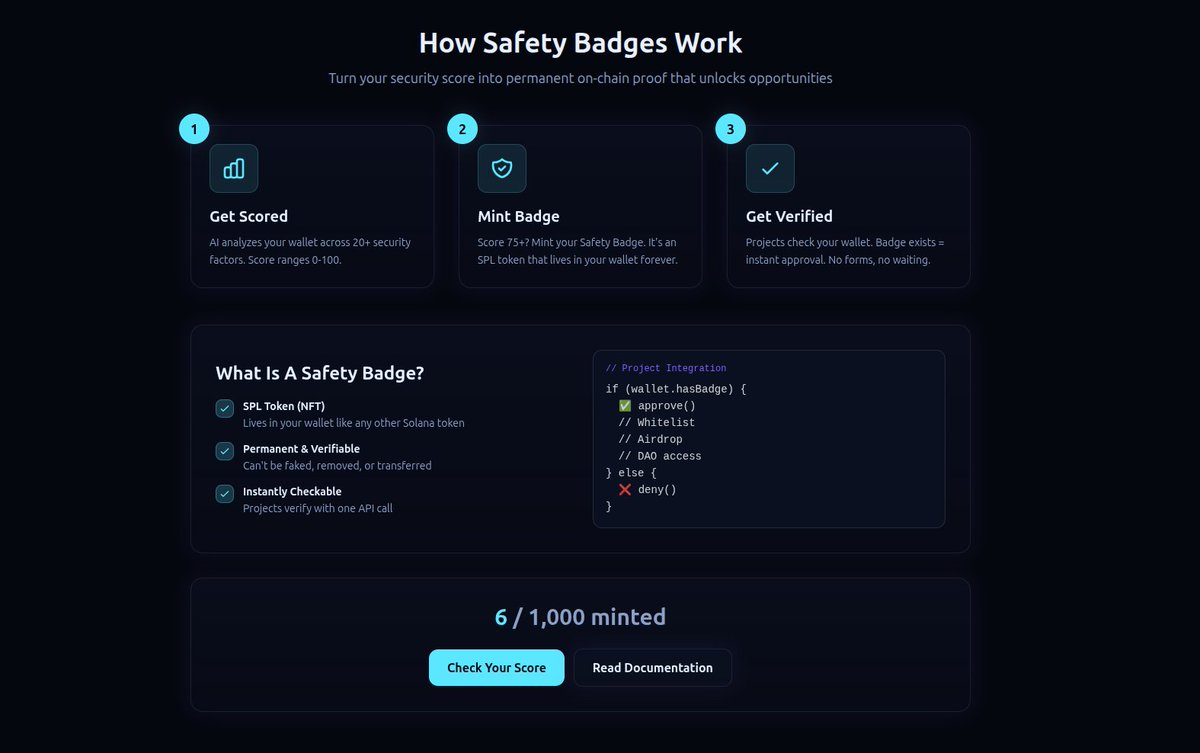Screen dimensions: 1200x753
Task: Click the How Safety Badges Work title
Action: (580, 43)
